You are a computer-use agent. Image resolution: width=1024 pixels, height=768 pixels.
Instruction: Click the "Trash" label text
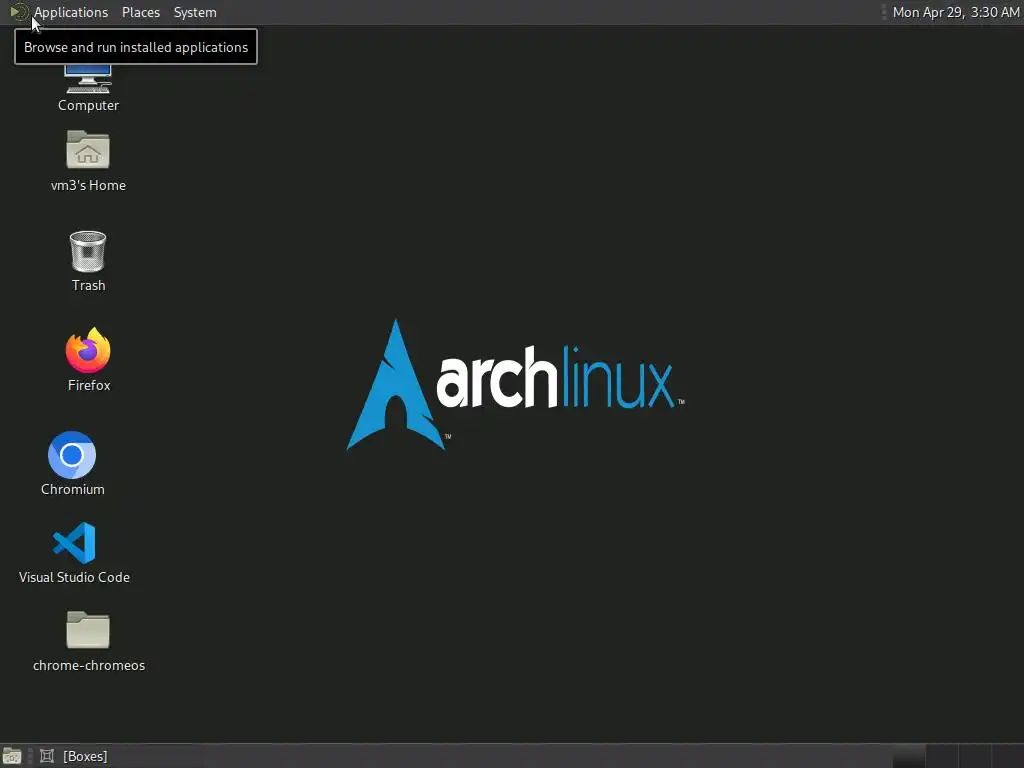[x=88, y=285]
